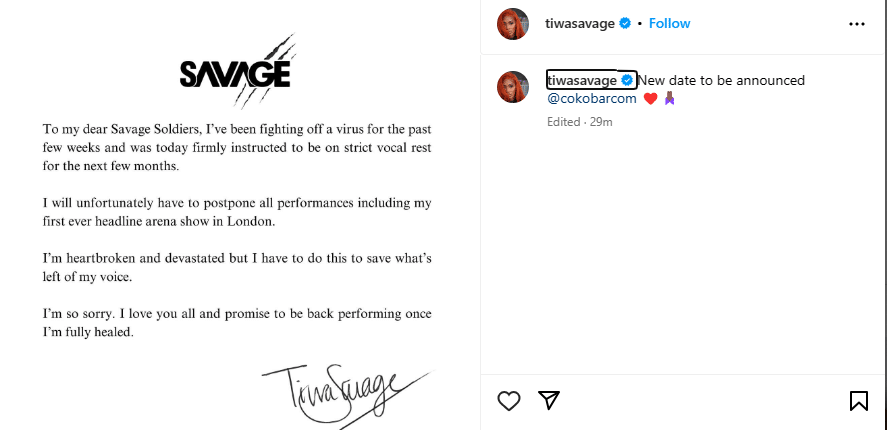Open the profile picture in post header
This screenshot has height=430, width=887.
pyautogui.click(x=513, y=24)
